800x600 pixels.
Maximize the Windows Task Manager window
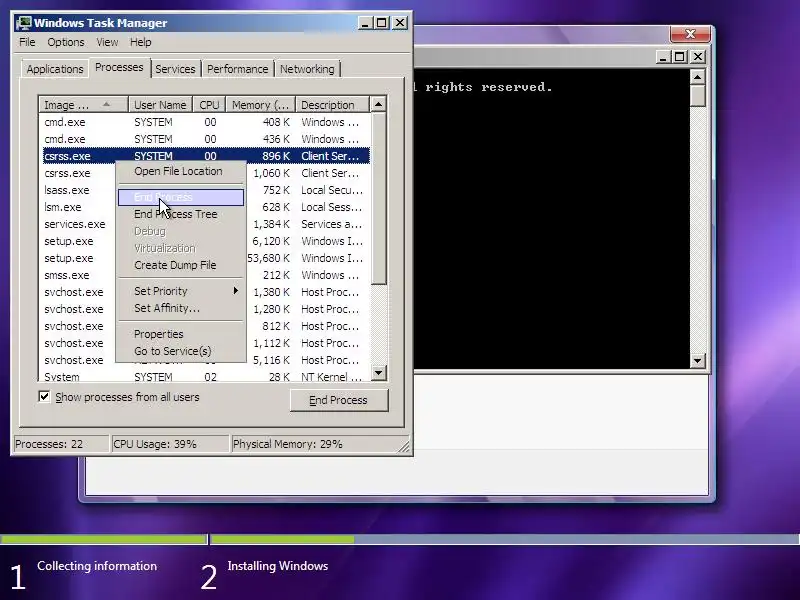[382, 23]
